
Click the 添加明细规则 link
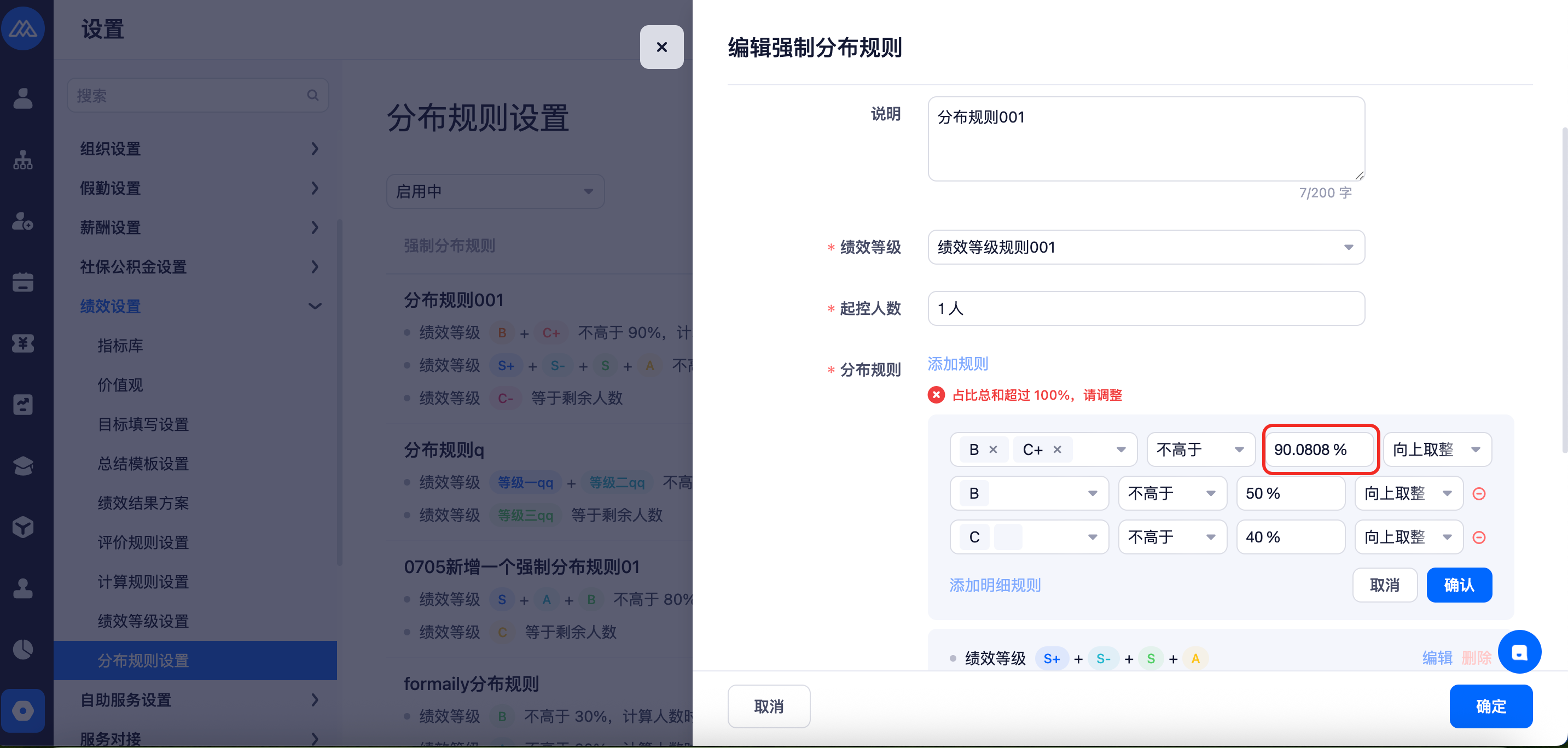(x=995, y=586)
